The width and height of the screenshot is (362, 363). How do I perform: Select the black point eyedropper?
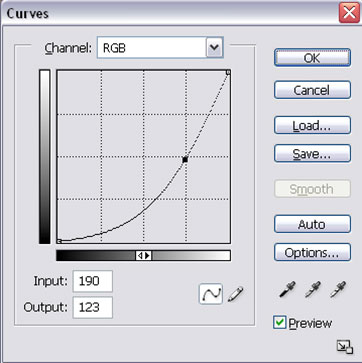(x=287, y=289)
